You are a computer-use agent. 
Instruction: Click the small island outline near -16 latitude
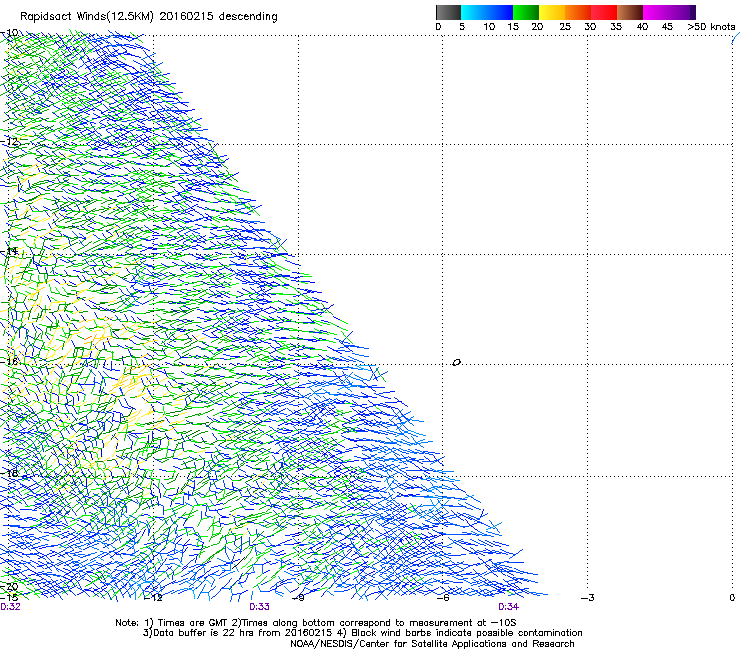pos(456,363)
